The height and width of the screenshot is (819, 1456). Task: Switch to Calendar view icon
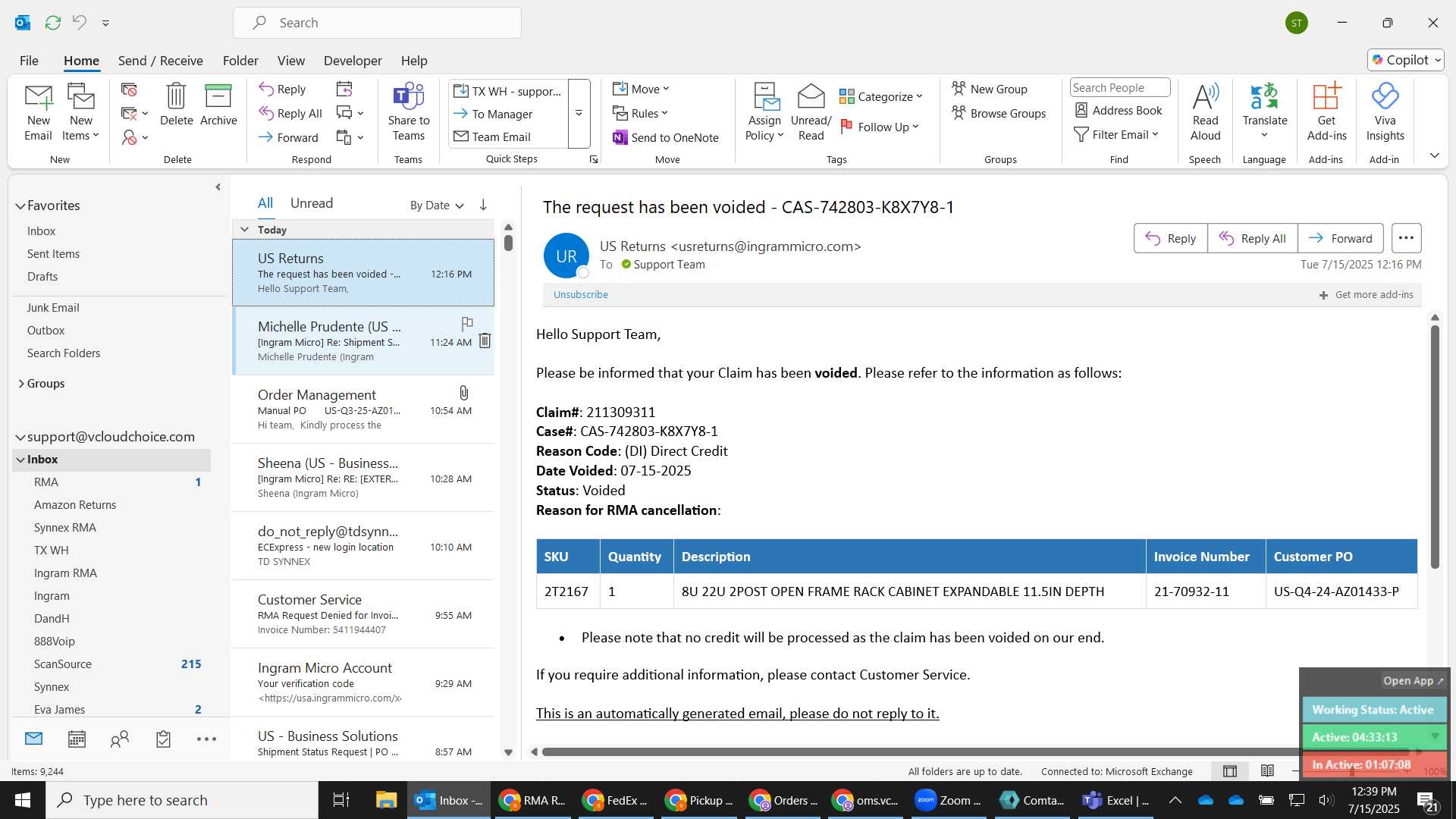tap(77, 739)
